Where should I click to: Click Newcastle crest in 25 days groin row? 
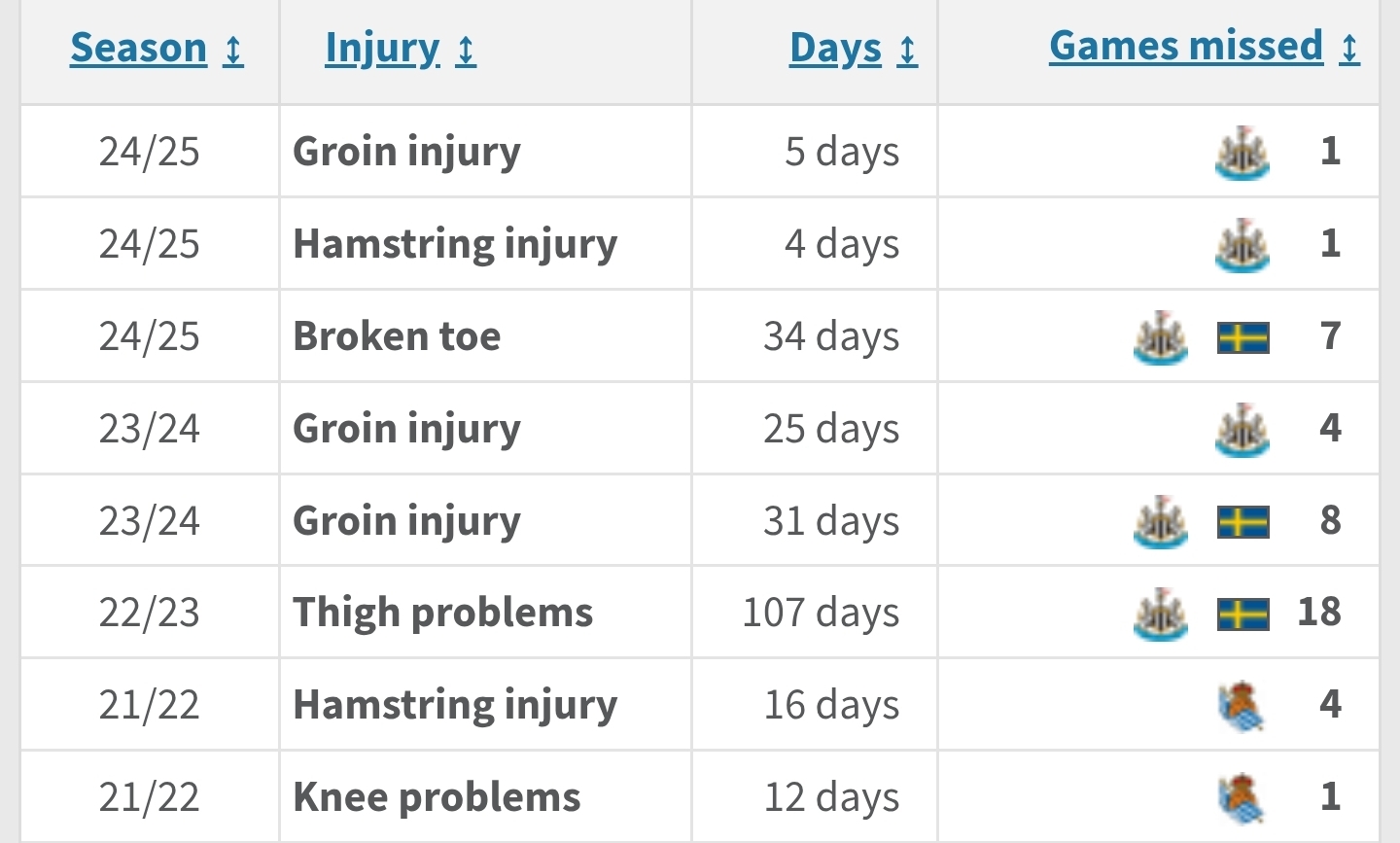coord(1242,430)
